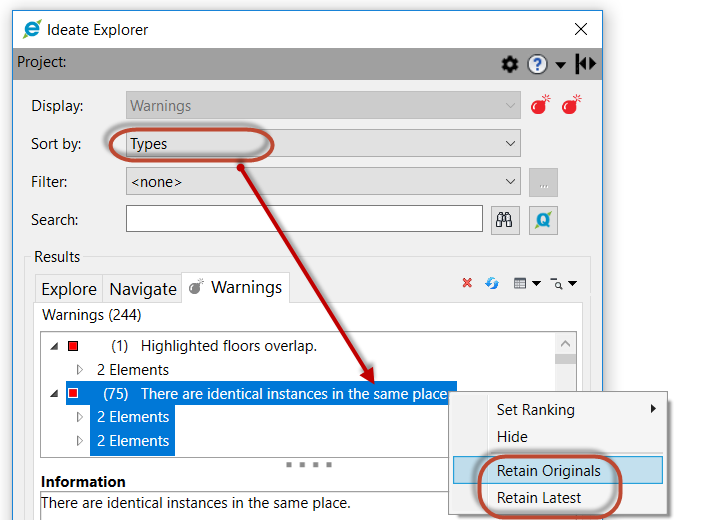Screen dimensions: 702x520
Task: Click the Warnings (244) count label
Action: 91,315
